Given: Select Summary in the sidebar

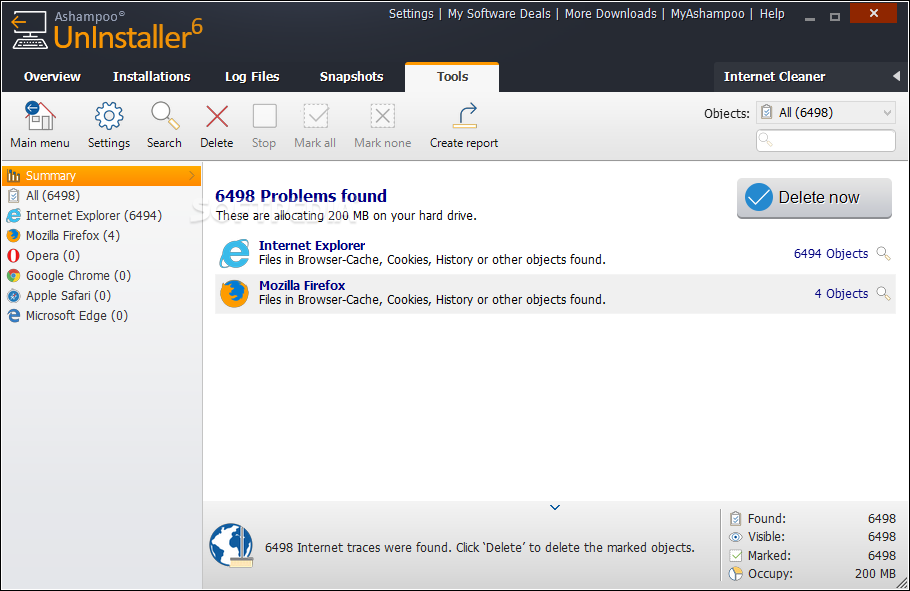Looking at the screenshot, I should tap(102, 175).
